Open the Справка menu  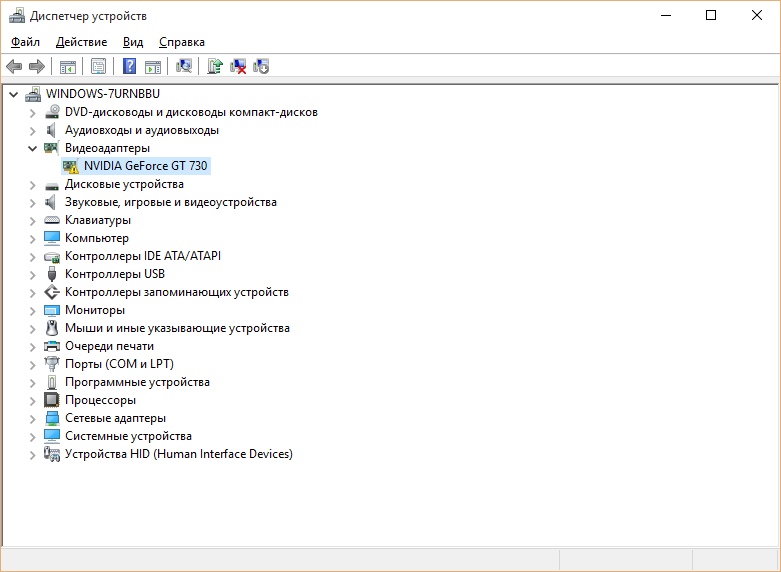182,42
